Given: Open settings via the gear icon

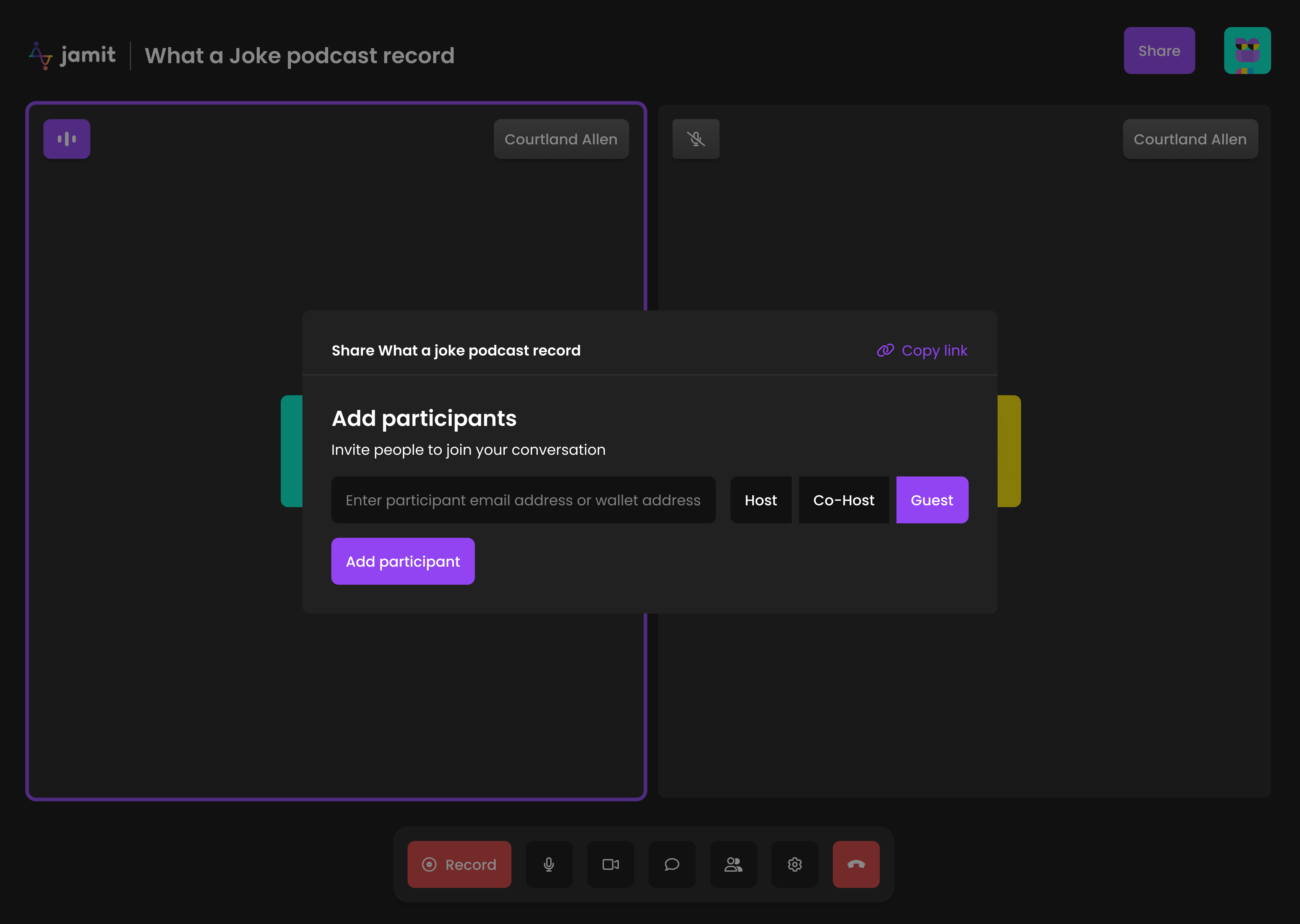Looking at the screenshot, I should point(795,864).
